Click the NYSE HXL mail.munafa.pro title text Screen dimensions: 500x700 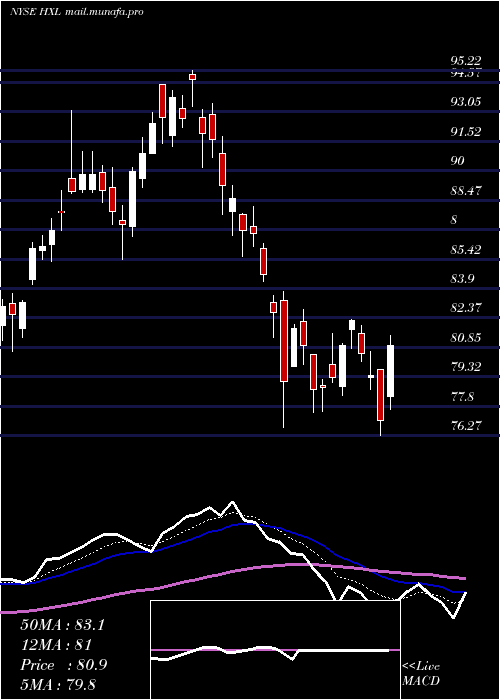[x=76, y=12]
